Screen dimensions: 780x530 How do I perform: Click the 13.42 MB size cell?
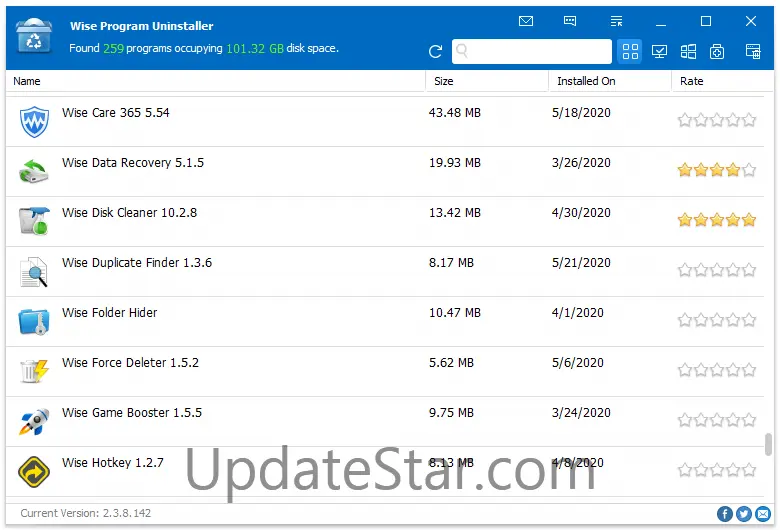coord(455,213)
